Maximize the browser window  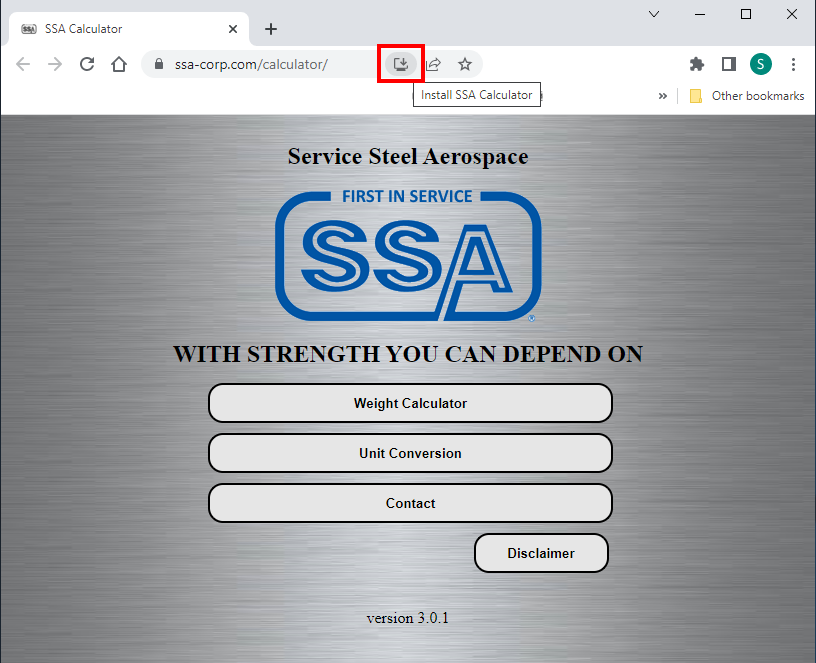746,14
